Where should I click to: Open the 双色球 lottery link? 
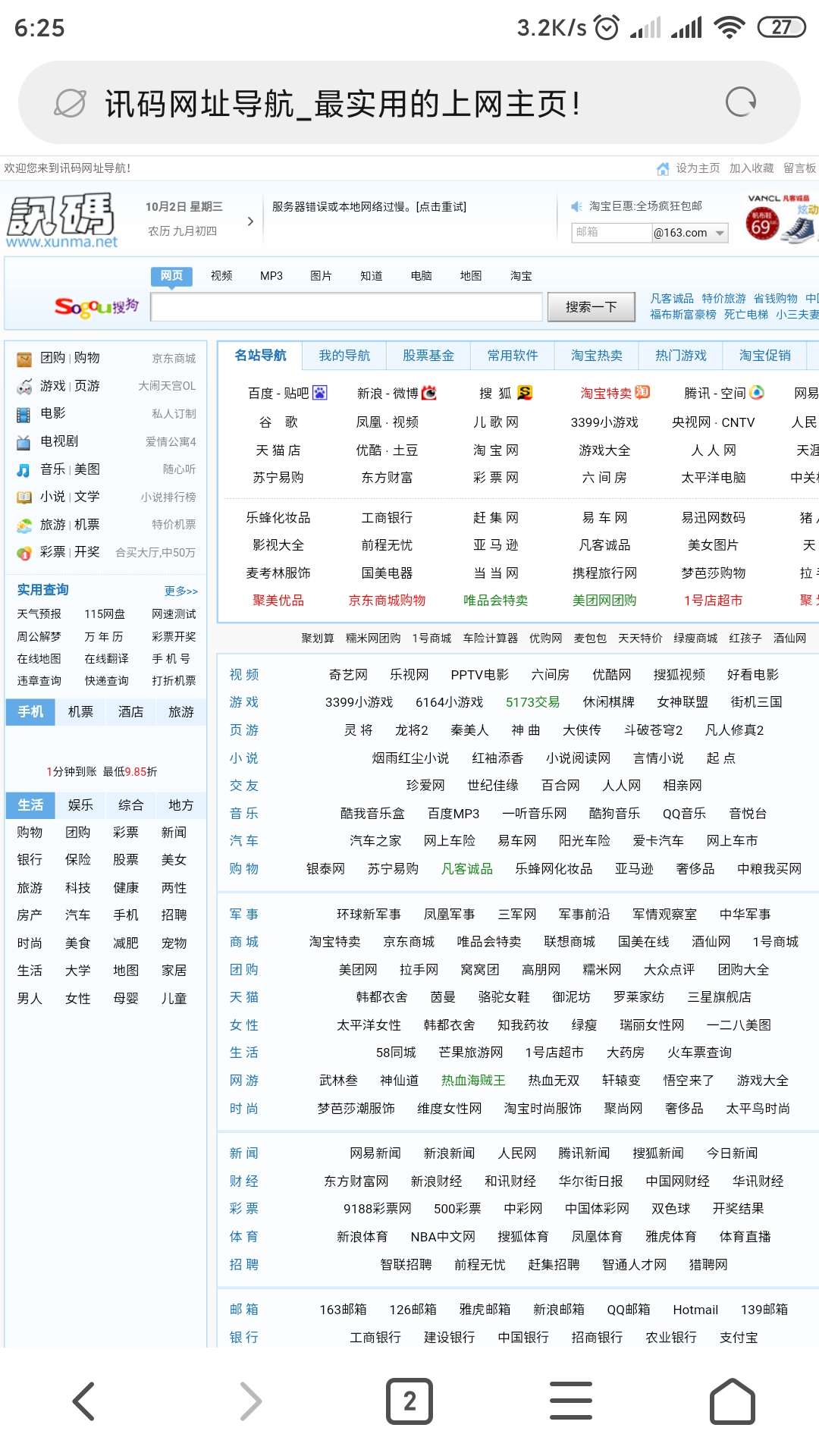671,1209
